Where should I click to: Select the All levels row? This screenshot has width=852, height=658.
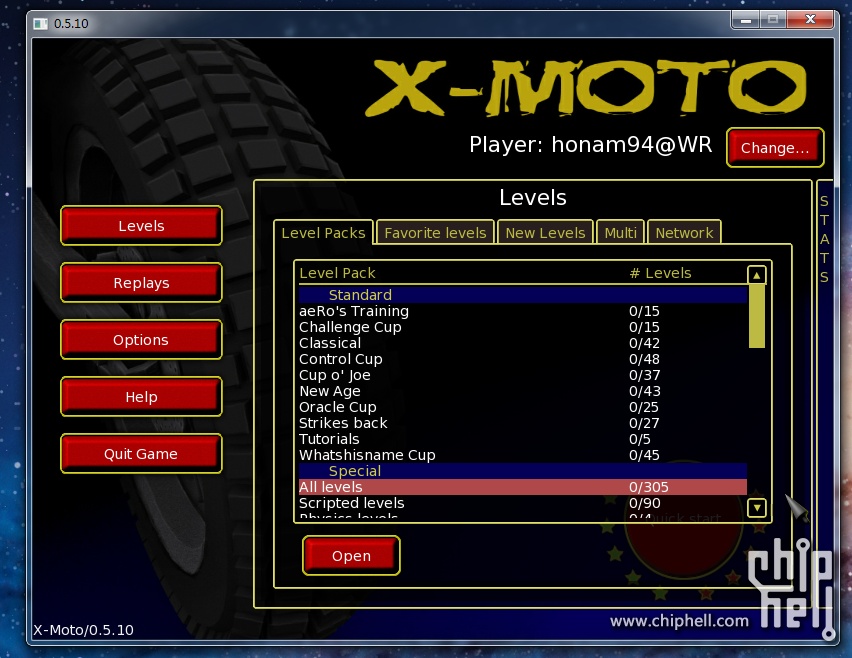tap(523, 487)
